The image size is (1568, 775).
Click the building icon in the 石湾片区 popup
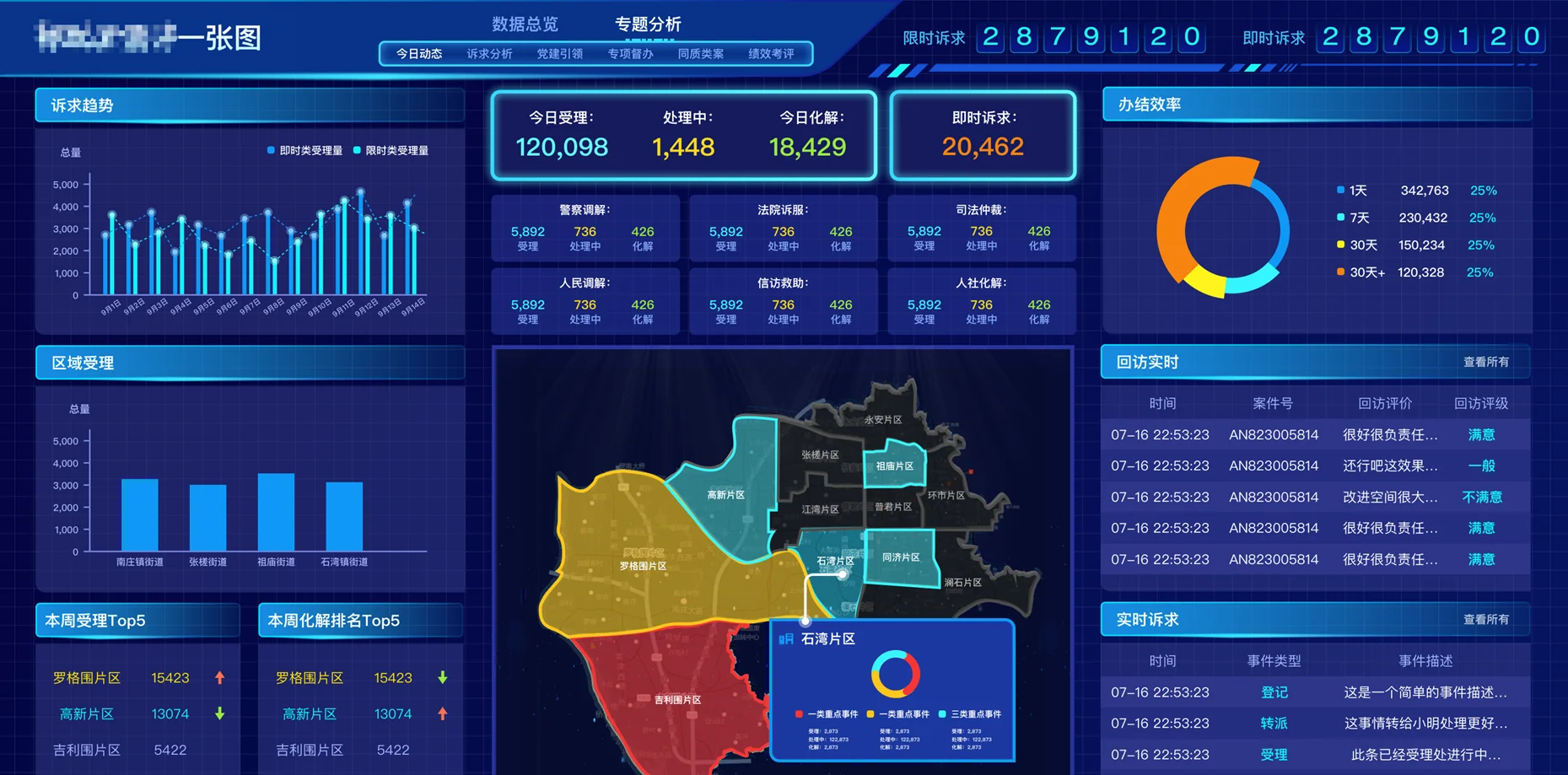786,639
